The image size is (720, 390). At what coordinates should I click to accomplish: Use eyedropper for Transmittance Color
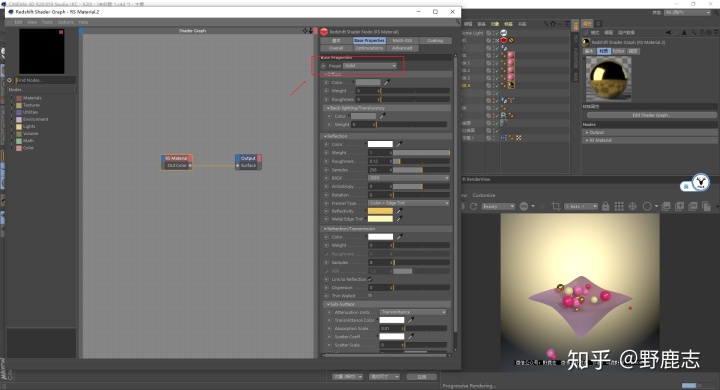click(411, 320)
